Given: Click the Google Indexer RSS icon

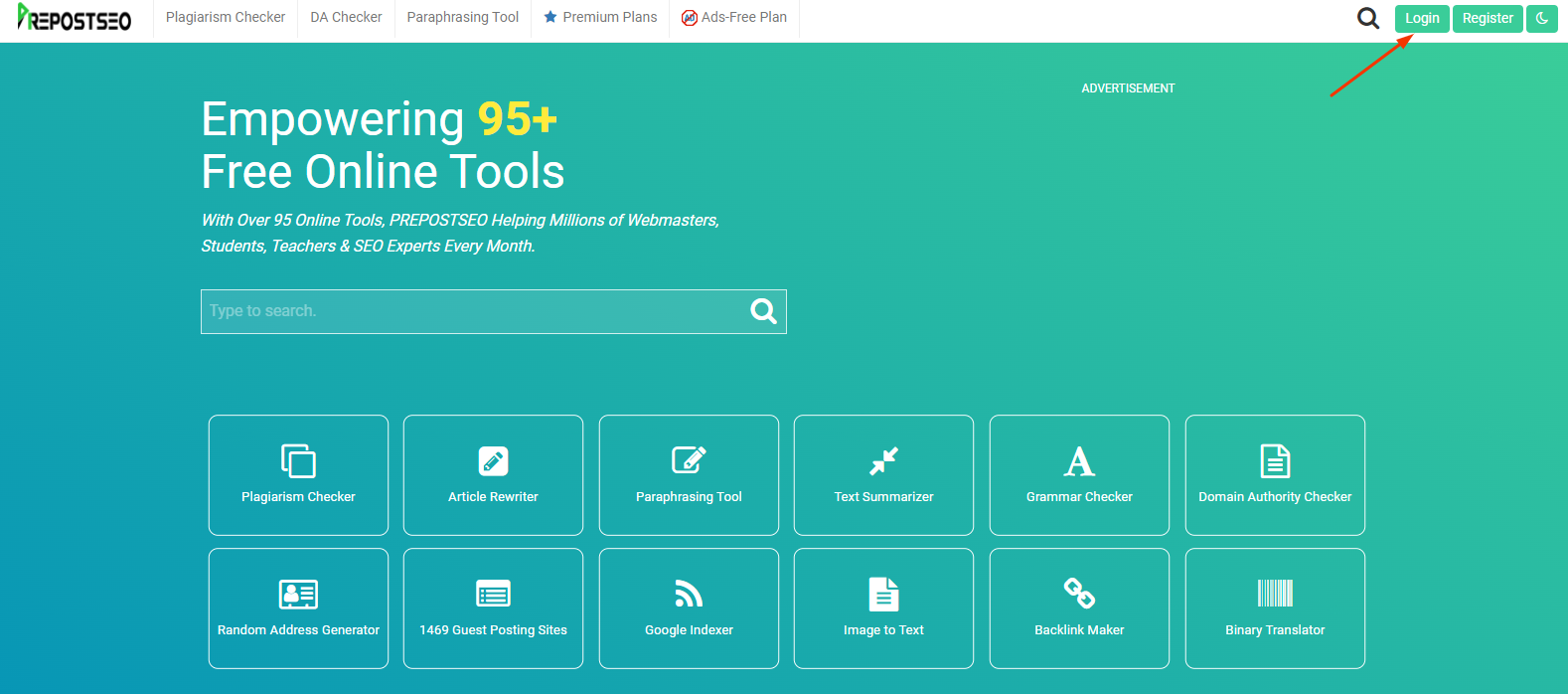Looking at the screenshot, I should [689, 594].
